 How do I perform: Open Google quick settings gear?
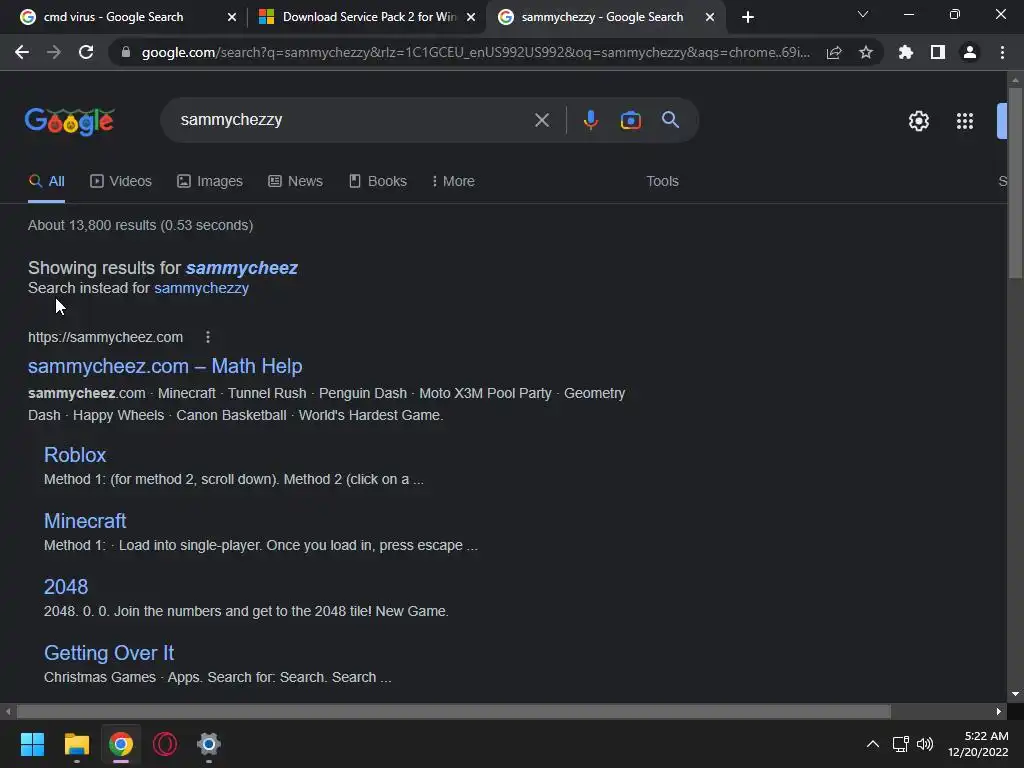tap(919, 121)
